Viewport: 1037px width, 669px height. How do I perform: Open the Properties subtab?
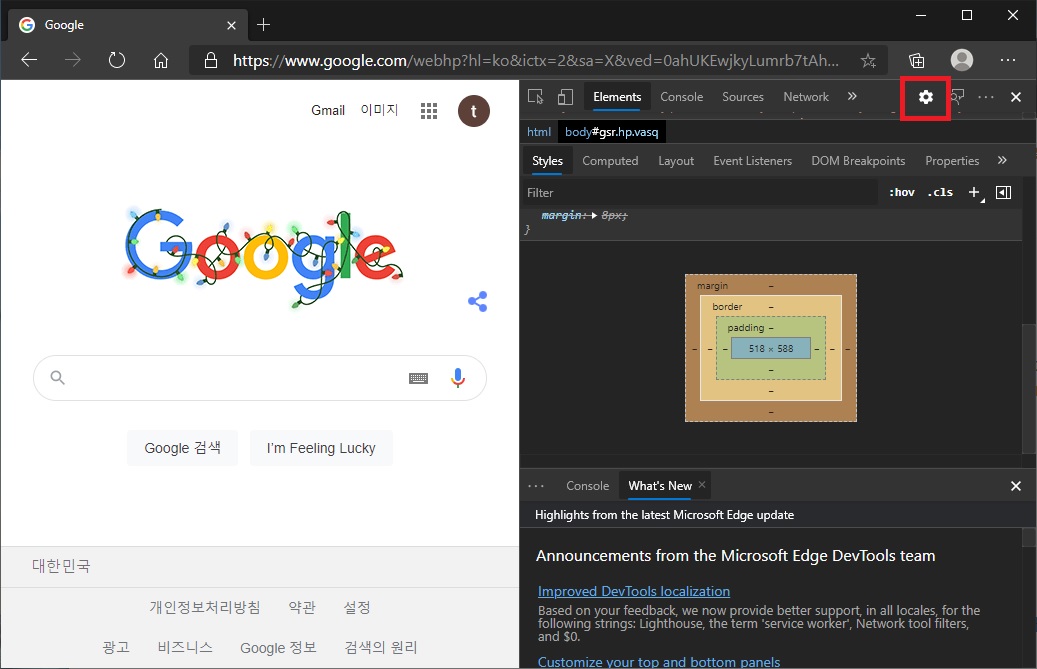tap(952, 161)
